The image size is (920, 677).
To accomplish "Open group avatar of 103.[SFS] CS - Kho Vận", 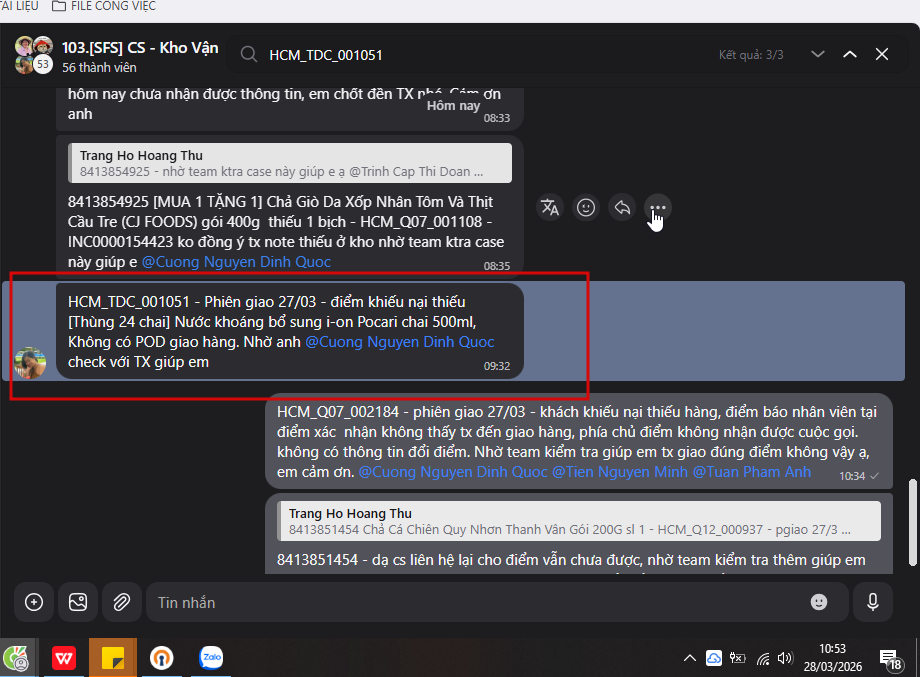I will [x=34, y=55].
